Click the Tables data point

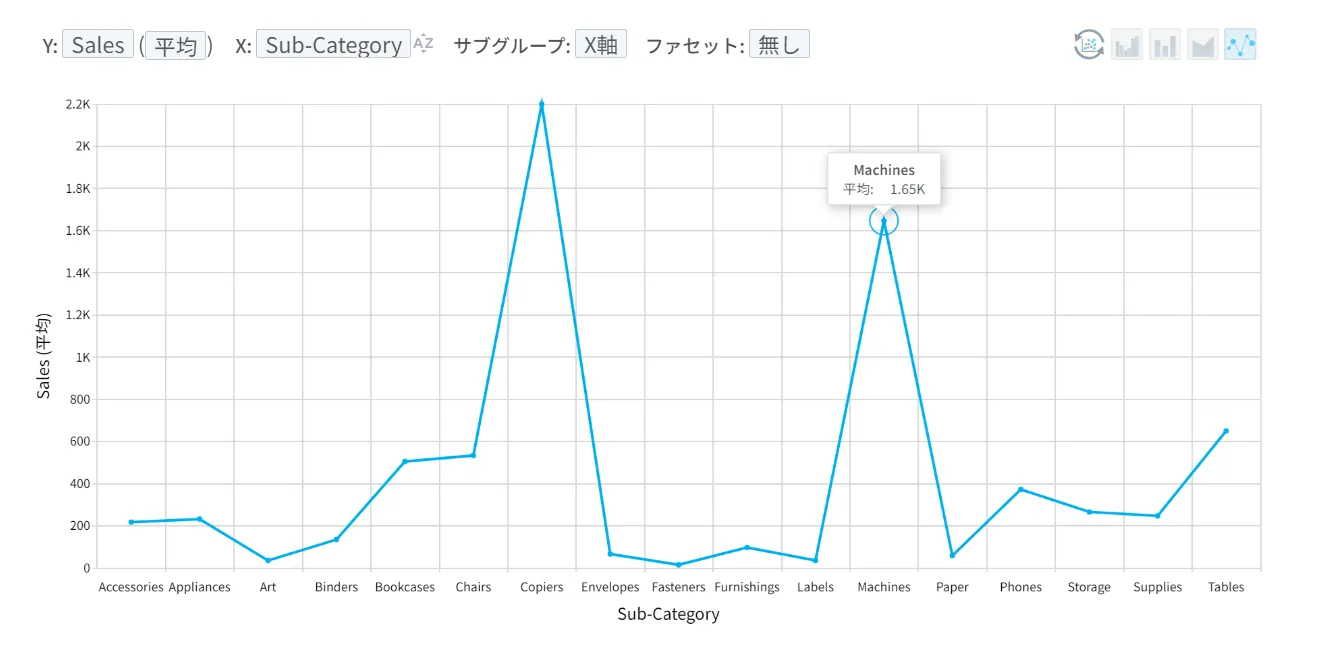[x=1226, y=431]
